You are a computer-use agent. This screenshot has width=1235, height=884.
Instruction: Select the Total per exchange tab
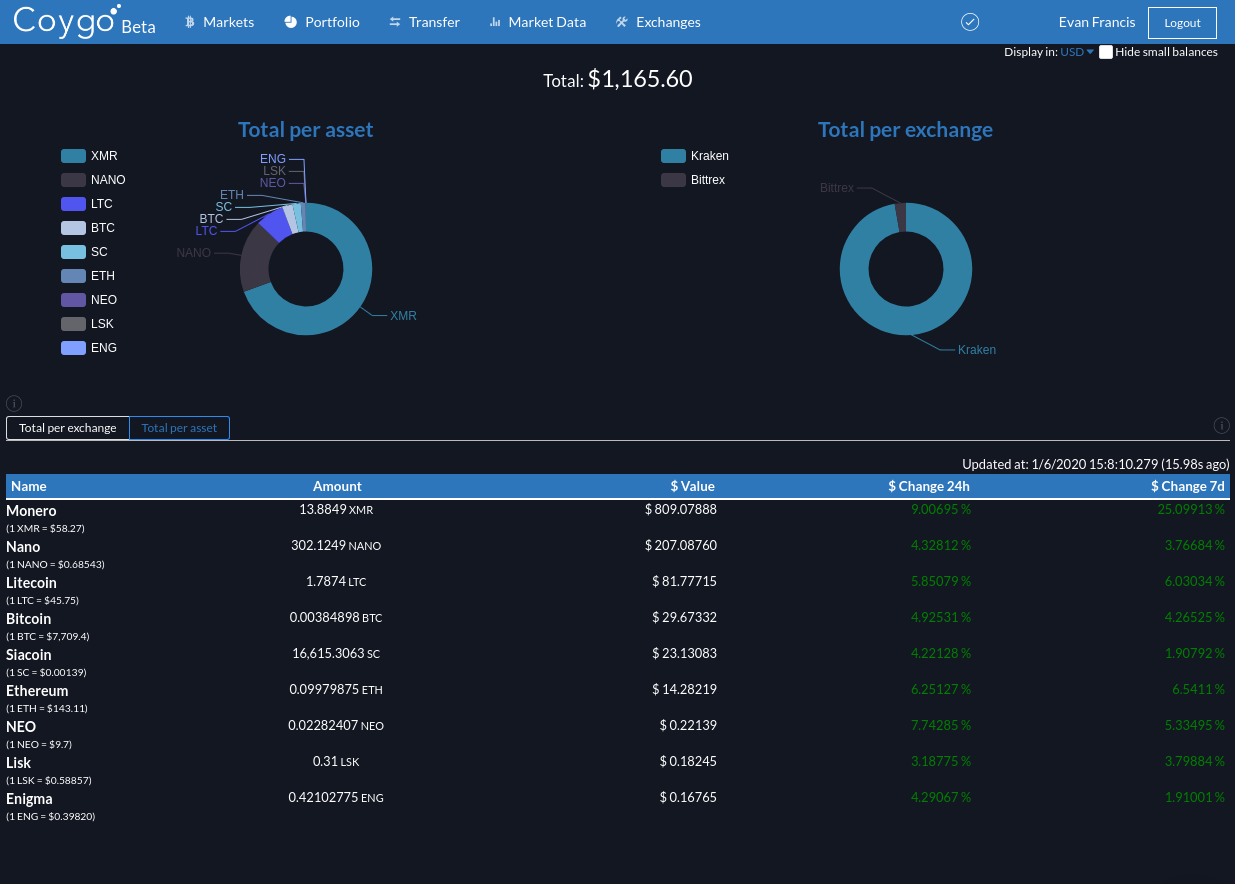[68, 428]
